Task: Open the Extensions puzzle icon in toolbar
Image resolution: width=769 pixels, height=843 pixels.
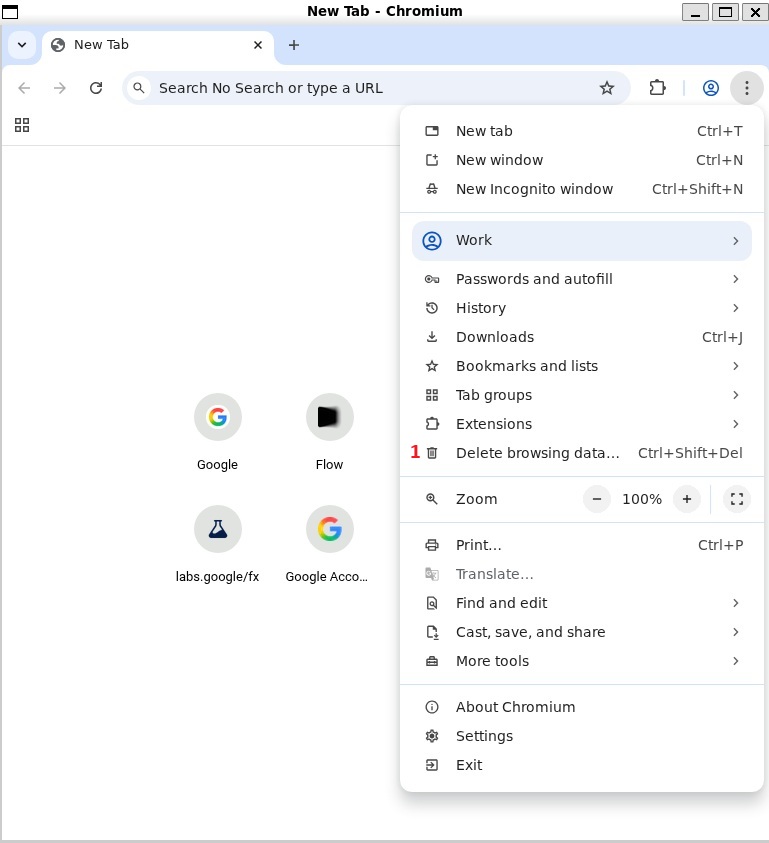Action: pyautogui.click(x=657, y=88)
